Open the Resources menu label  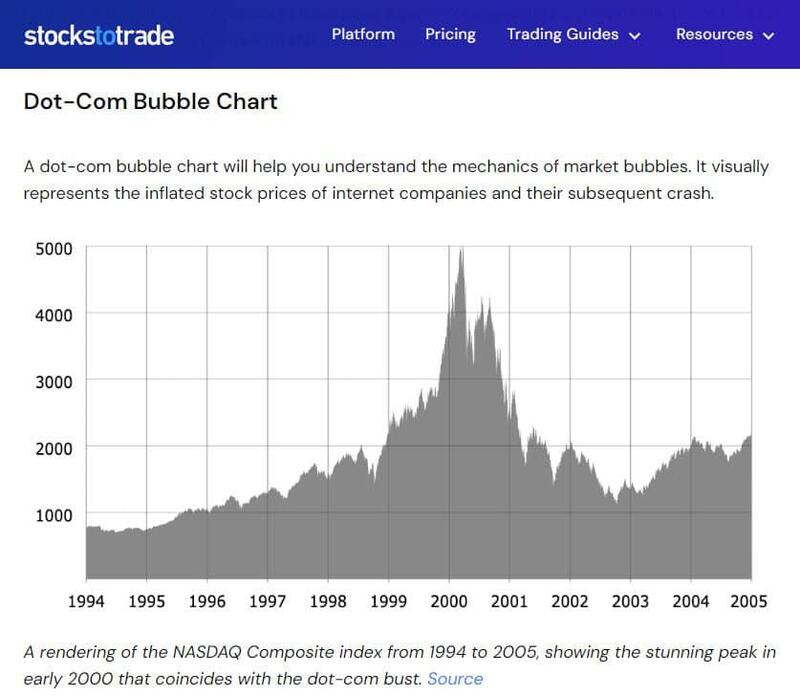(x=714, y=34)
